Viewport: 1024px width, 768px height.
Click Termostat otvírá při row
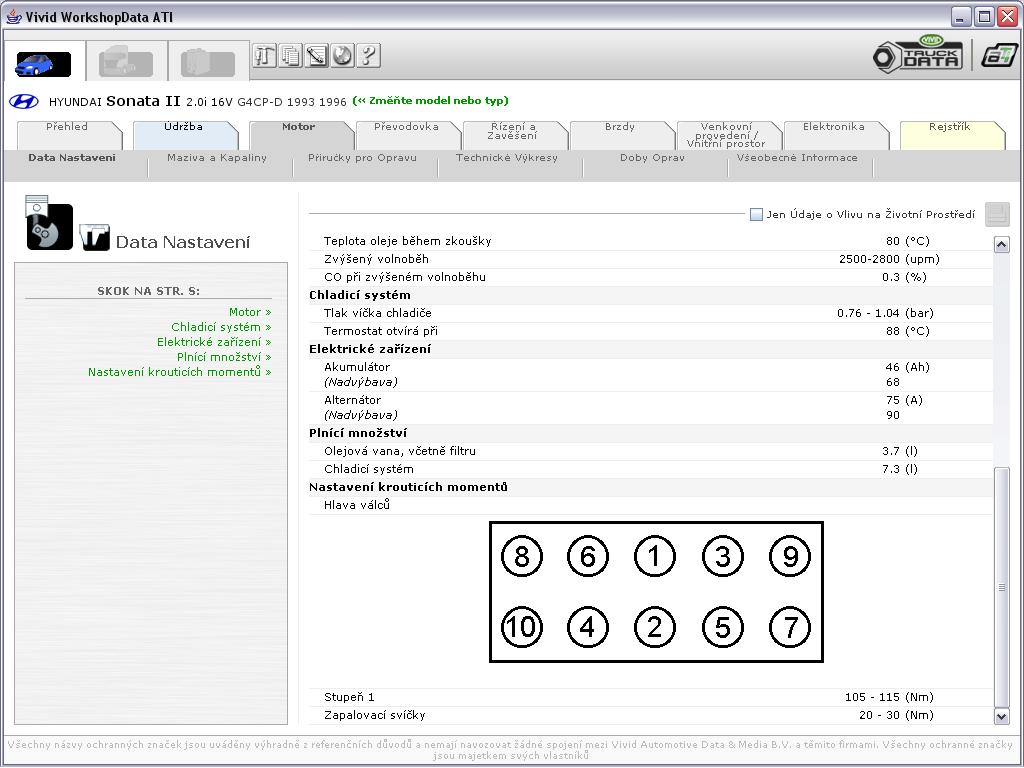(650, 331)
